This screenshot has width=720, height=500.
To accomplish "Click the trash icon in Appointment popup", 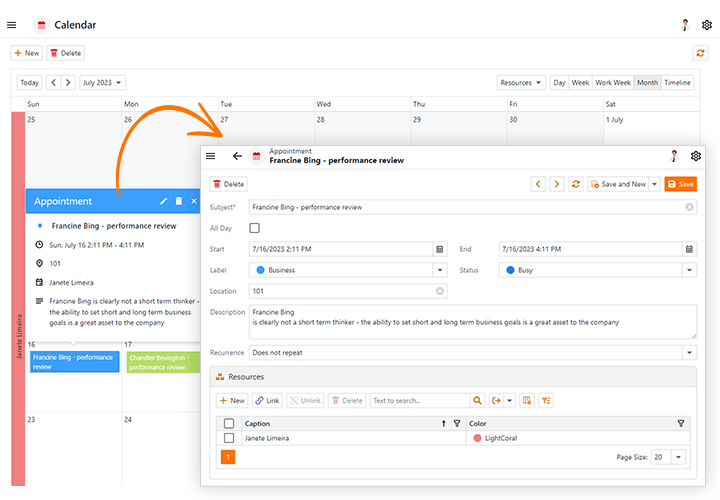I will pos(179,201).
